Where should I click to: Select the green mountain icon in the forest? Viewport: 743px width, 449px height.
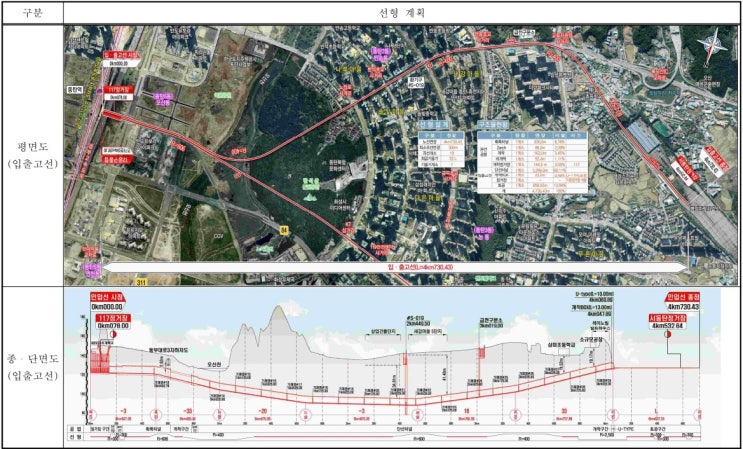point(309,197)
